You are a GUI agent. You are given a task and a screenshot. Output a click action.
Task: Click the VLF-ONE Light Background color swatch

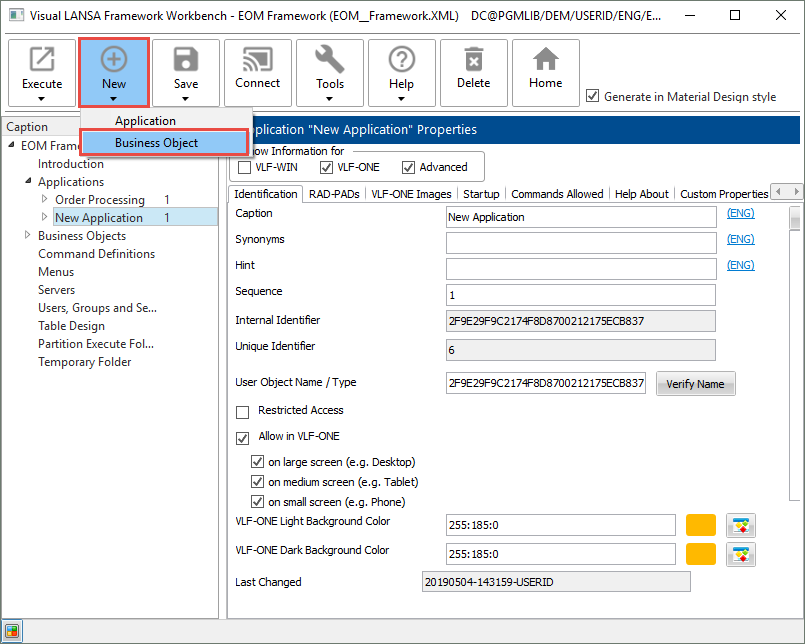(701, 526)
